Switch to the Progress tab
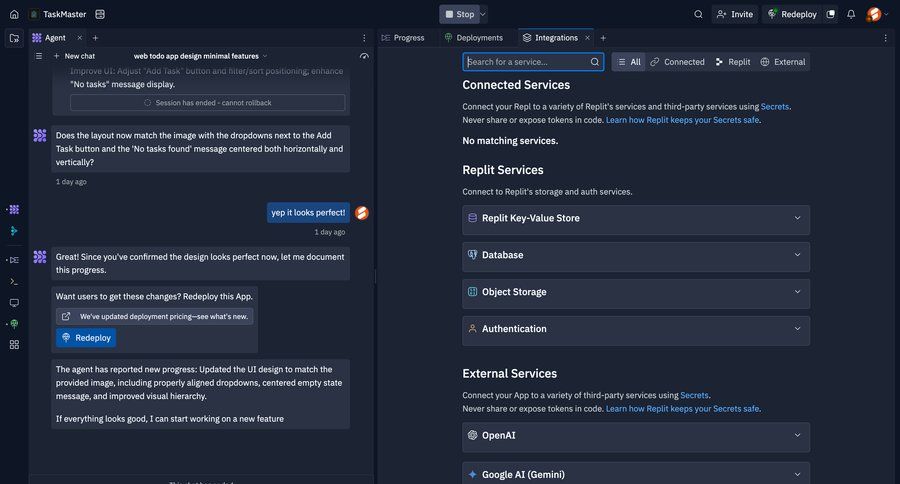 [403, 38]
